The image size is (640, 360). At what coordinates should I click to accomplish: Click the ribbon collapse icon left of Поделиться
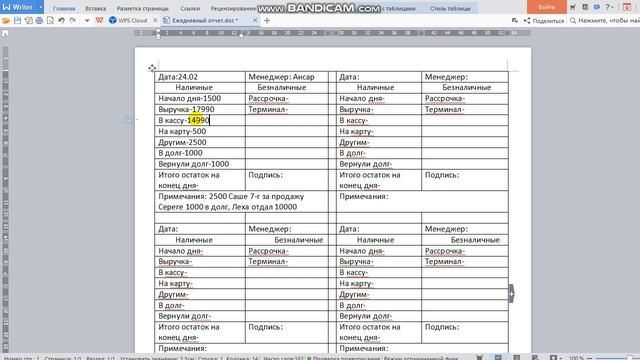click(x=514, y=20)
